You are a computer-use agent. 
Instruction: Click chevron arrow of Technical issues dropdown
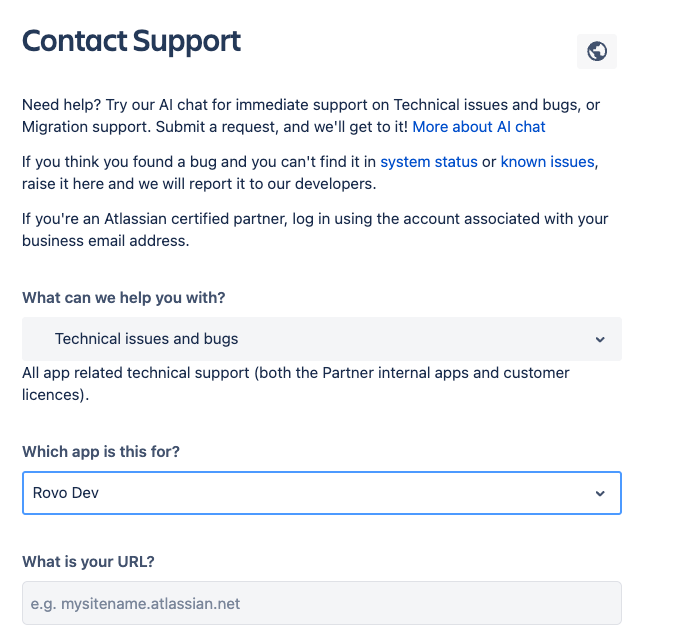pos(600,340)
